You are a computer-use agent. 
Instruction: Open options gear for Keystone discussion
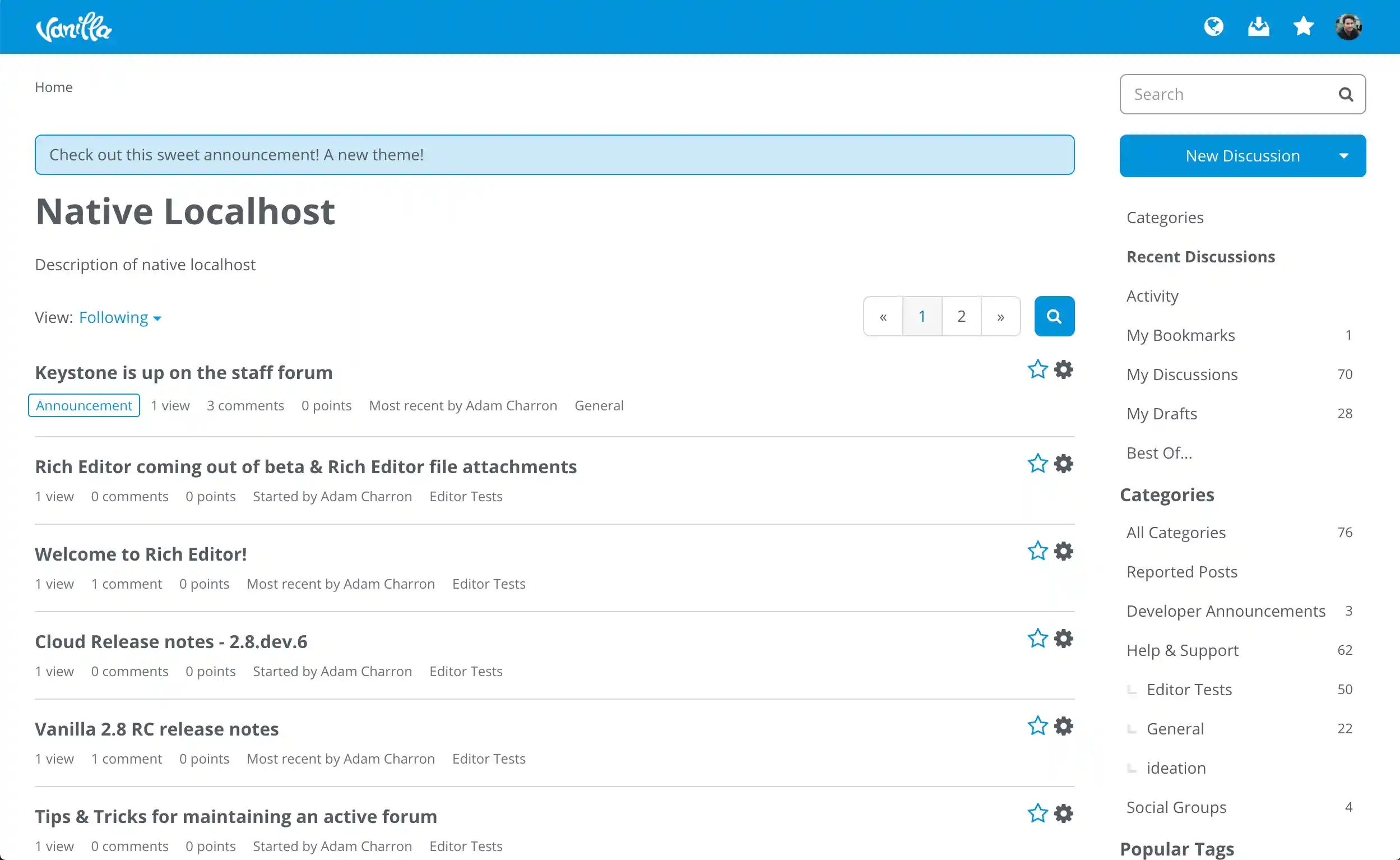1063,369
